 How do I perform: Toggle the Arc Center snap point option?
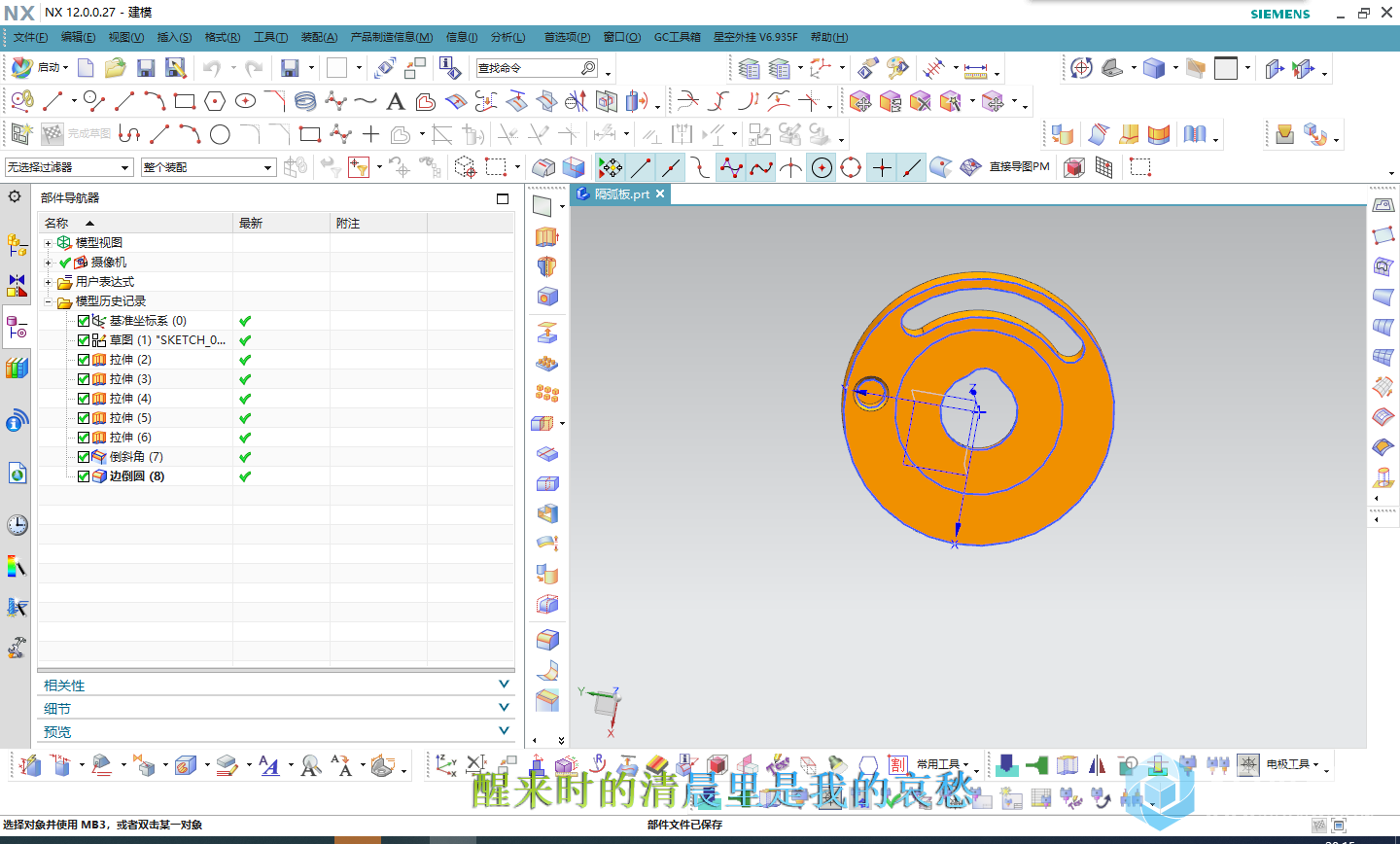click(x=822, y=168)
